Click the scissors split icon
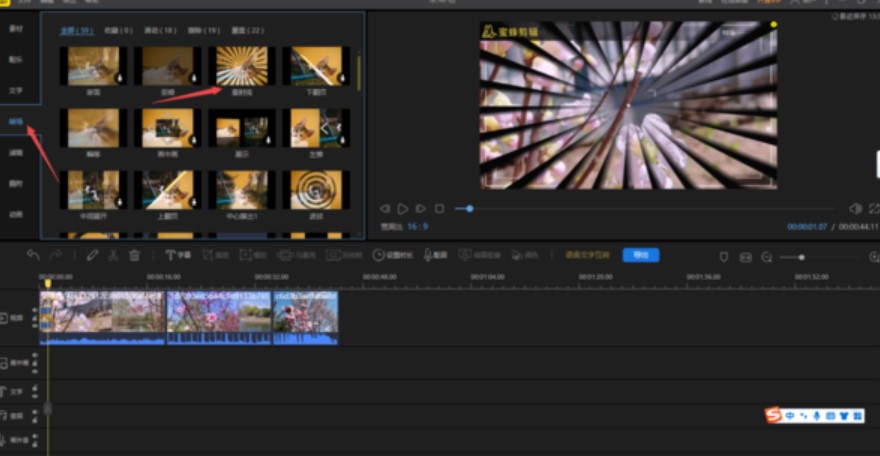This screenshot has height=456, width=880. click(x=113, y=255)
